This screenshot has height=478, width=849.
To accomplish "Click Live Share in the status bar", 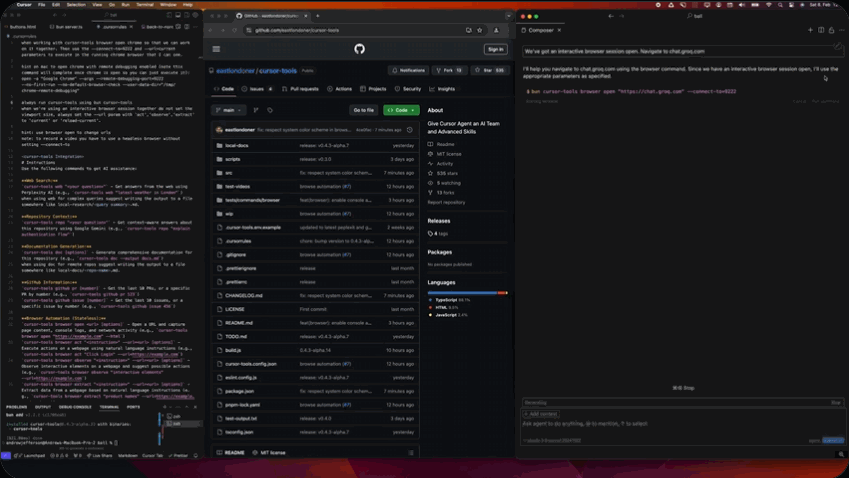I will [101, 456].
